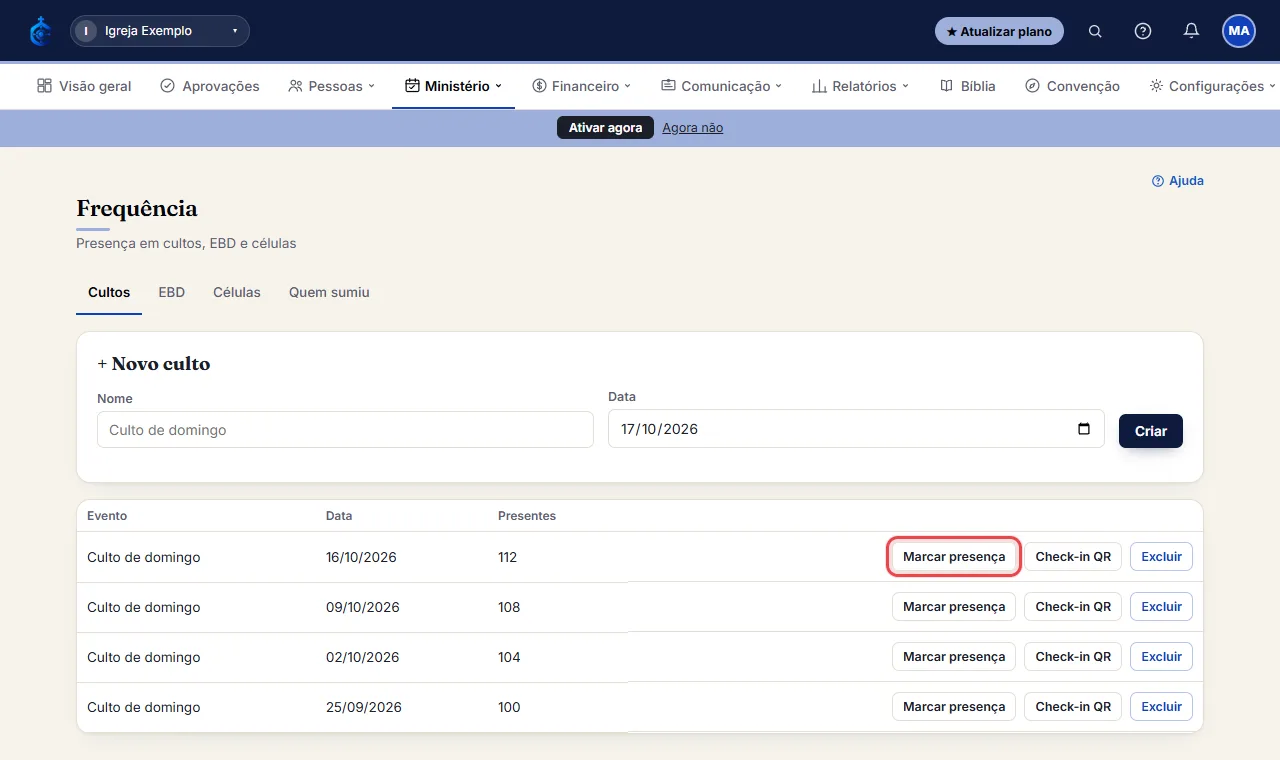Image resolution: width=1280 pixels, height=760 pixels.
Task: Click Marcar presença for 25/09/2026 culto
Action: coord(954,707)
